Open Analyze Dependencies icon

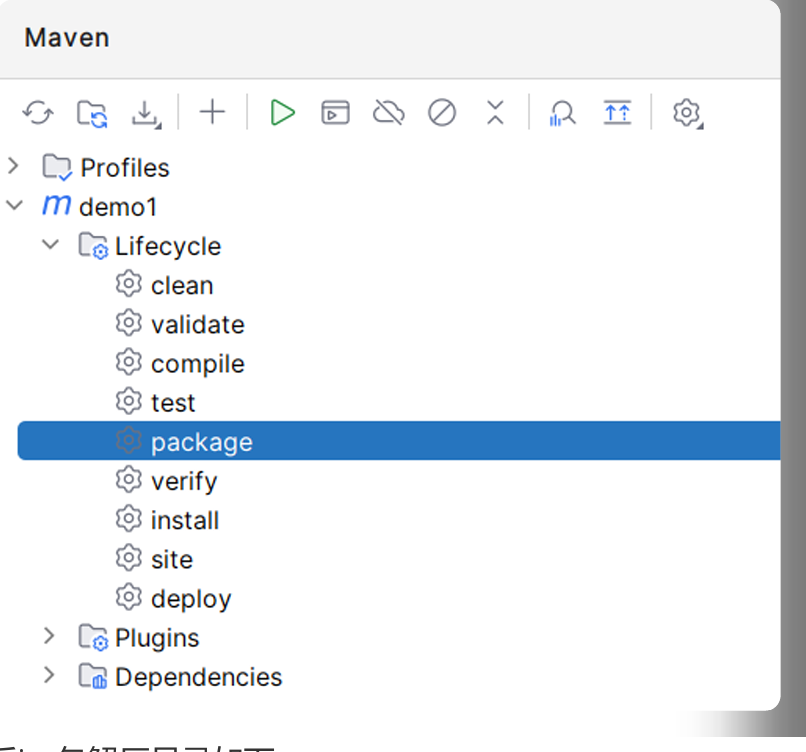[x=563, y=113]
